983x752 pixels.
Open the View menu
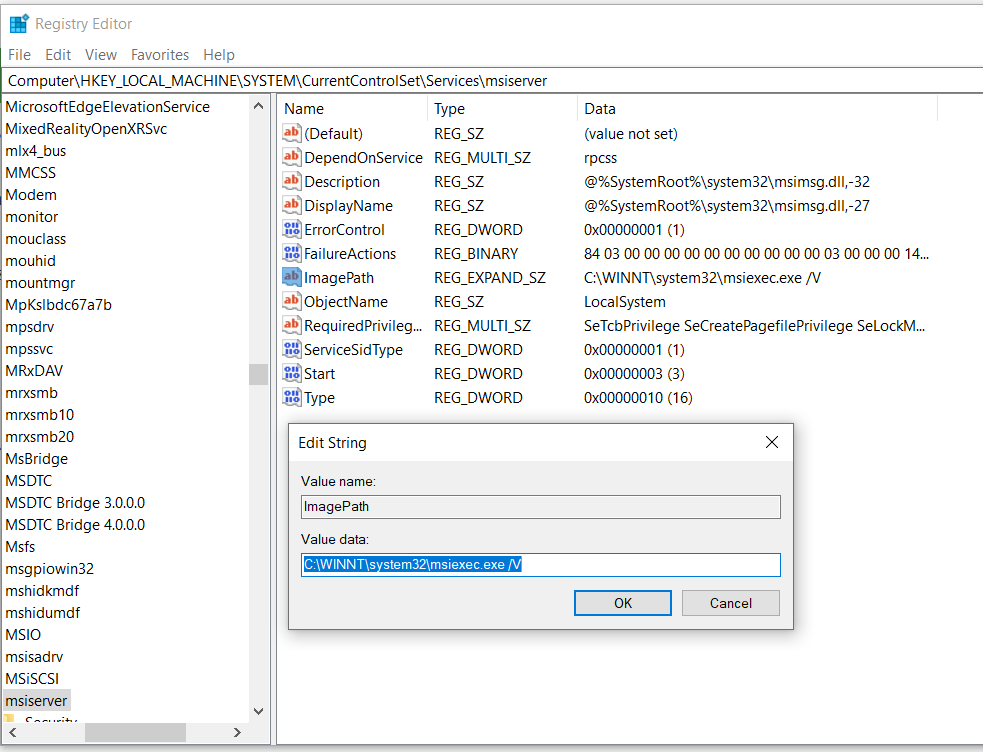(101, 55)
